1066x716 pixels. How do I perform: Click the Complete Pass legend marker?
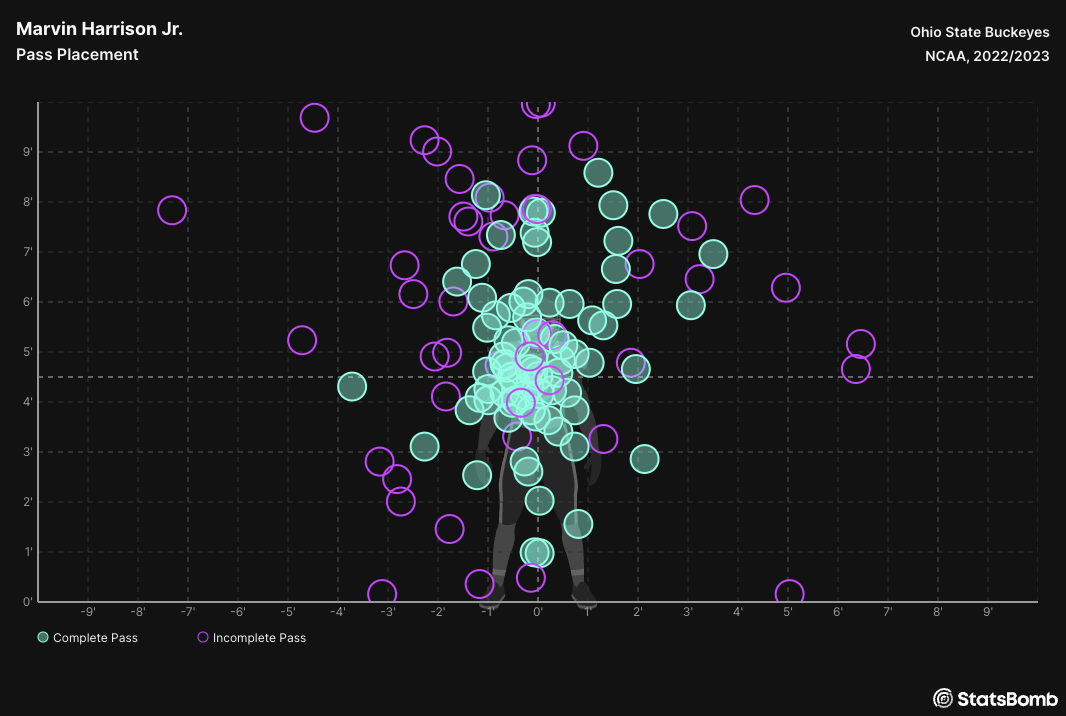pyautogui.click(x=43, y=637)
